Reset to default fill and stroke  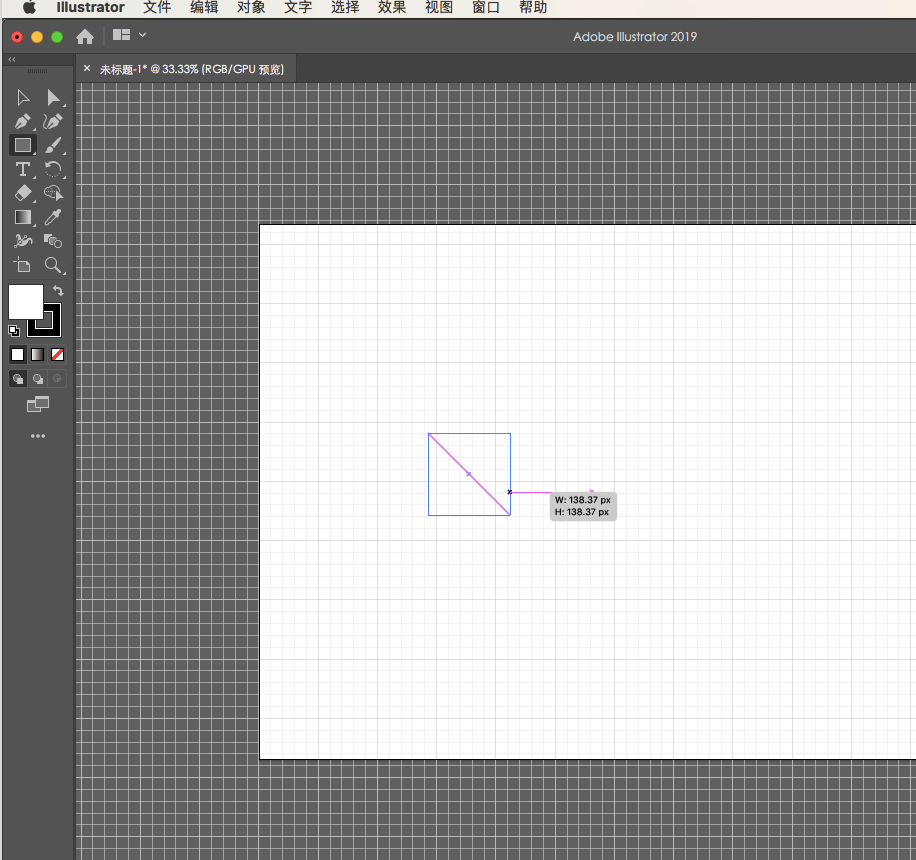[14, 331]
